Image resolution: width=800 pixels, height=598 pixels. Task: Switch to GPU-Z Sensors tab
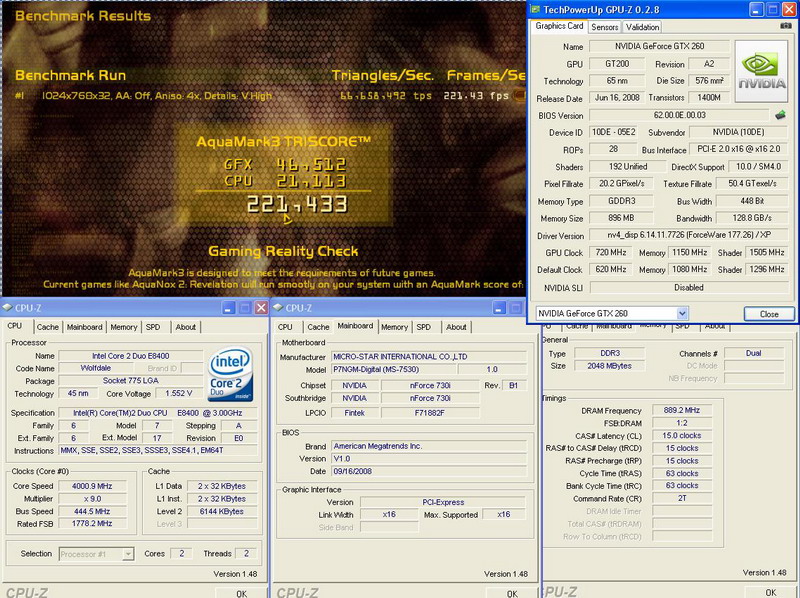click(605, 27)
